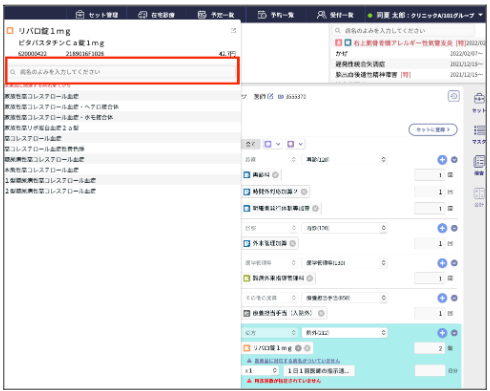Click the gray button left of the blue square dropdown
The width and height of the screenshot is (490, 391).
250,144
